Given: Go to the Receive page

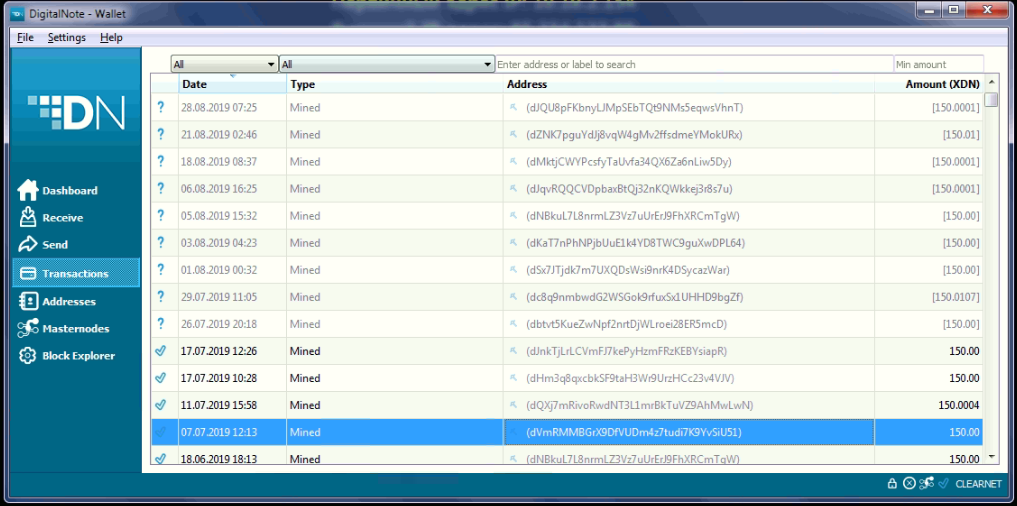Looking at the screenshot, I should [x=51, y=218].
